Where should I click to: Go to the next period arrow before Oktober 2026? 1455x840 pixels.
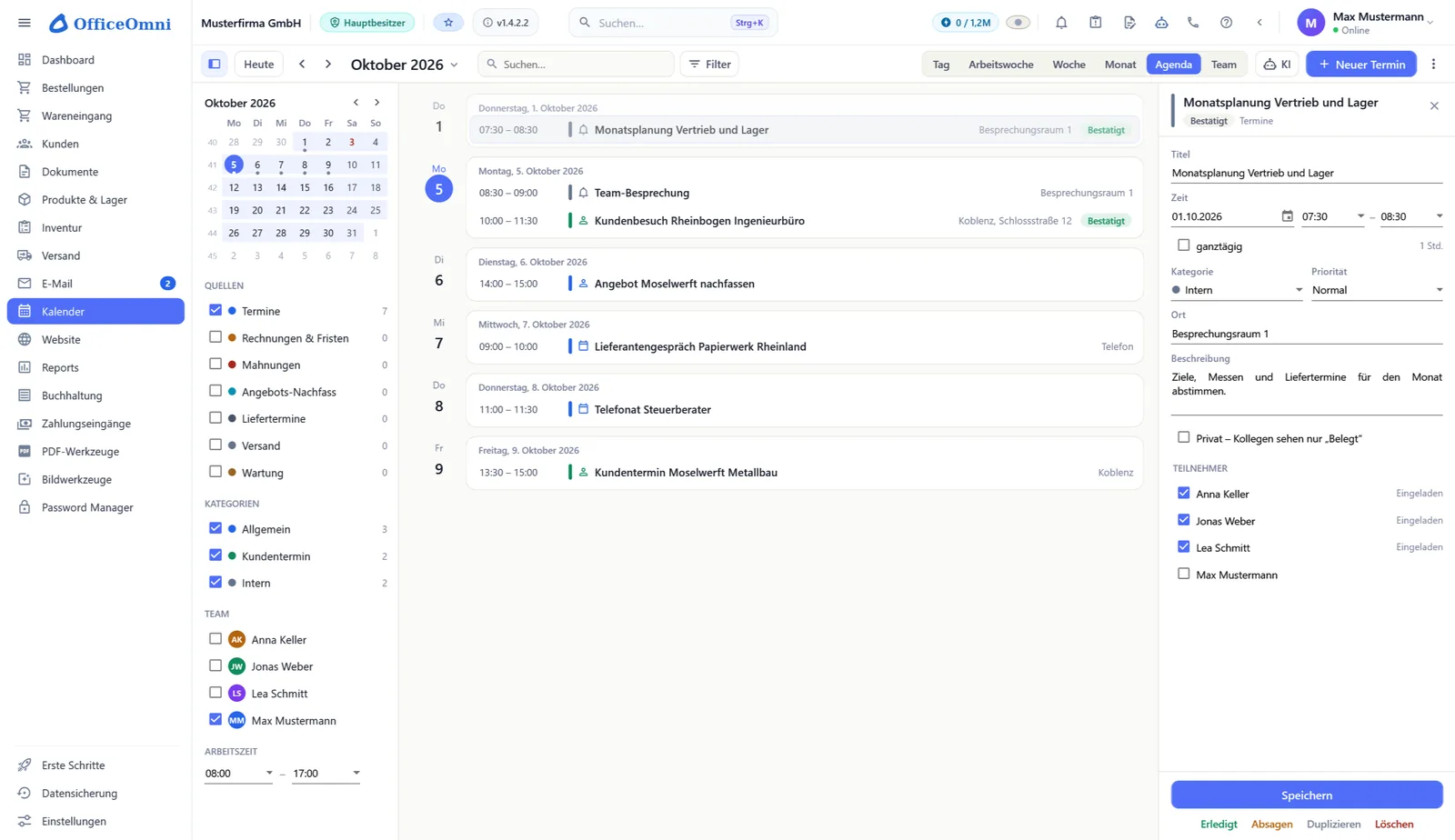[328, 65]
